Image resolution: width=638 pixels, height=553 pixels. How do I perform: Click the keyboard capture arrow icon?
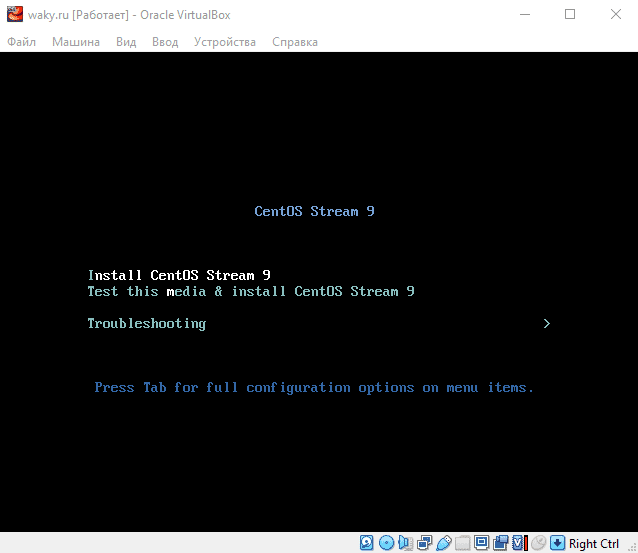(x=557, y=543)
